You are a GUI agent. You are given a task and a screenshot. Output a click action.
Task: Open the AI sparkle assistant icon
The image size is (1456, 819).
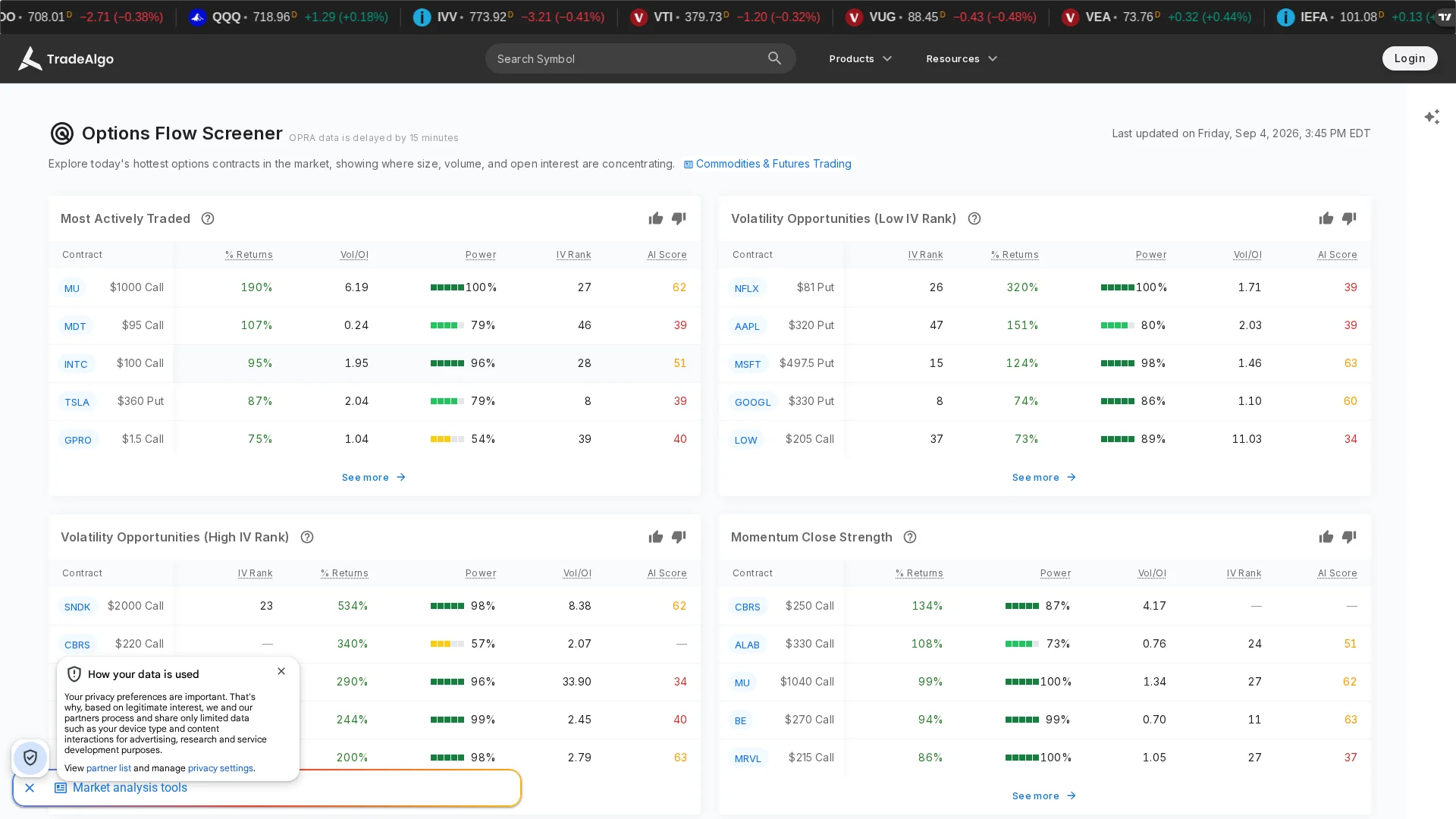pyautogui.click(x=1432, y=117)
